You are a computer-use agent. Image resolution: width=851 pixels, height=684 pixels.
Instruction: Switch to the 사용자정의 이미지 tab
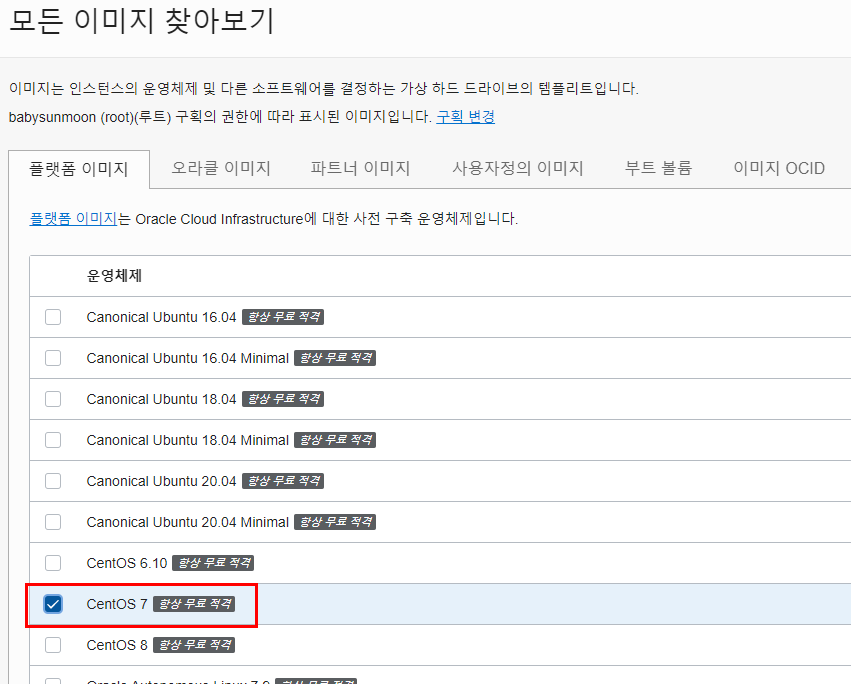(518, 168)
